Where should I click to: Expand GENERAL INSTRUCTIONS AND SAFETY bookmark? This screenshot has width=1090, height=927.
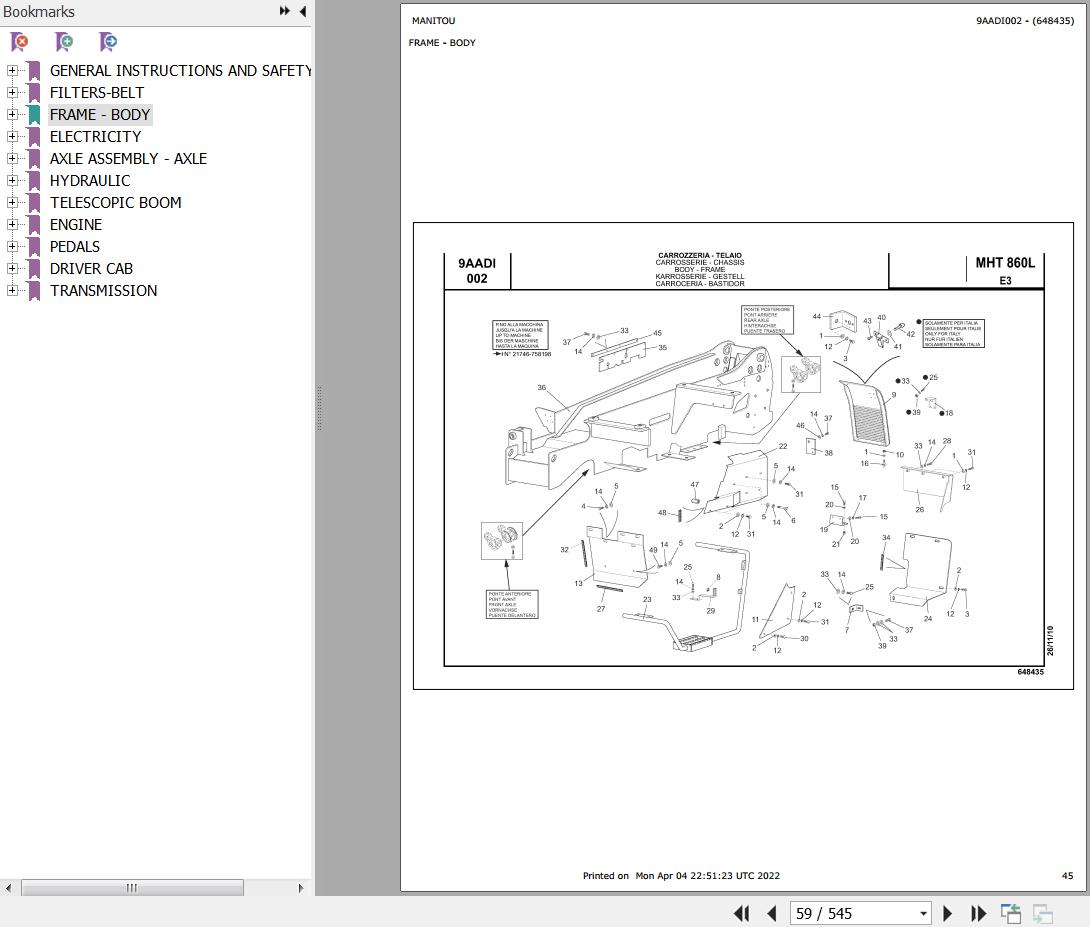click(12, 71)
